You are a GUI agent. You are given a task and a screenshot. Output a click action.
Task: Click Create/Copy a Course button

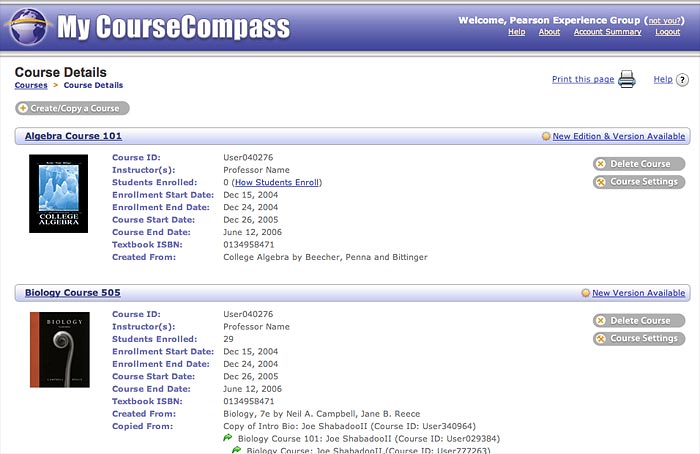pyautogui.click(x=72, y=108)
